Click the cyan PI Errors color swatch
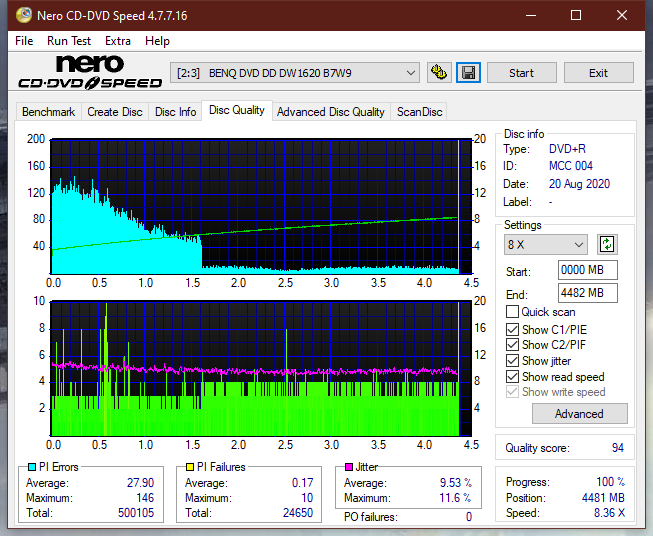 pos(32,467)
